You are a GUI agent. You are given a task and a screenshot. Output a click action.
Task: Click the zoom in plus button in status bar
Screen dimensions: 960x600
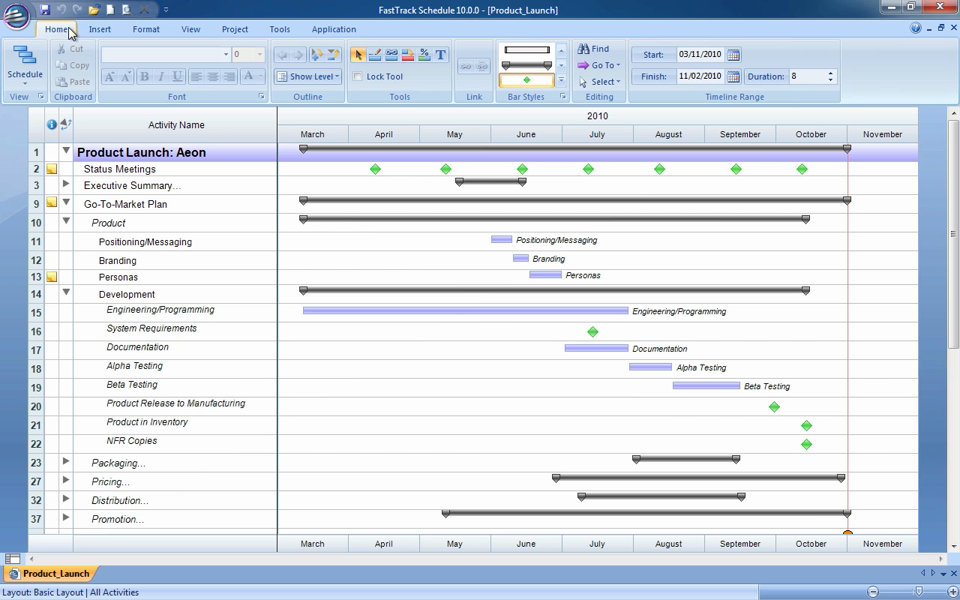951,591
